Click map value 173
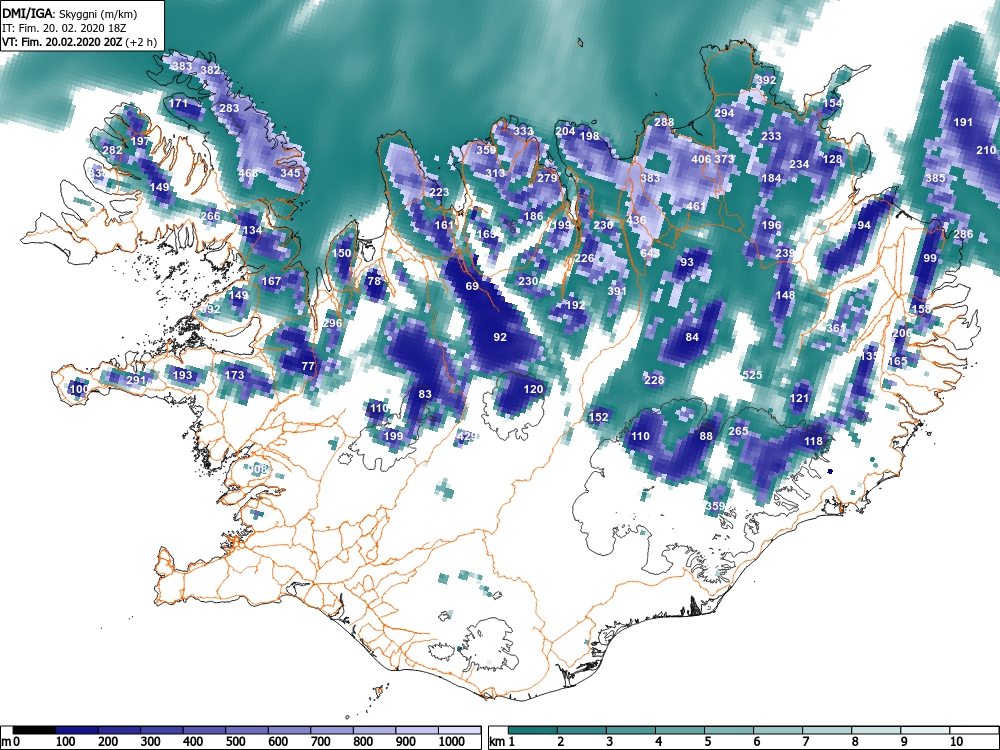Viewport: 1000px width, 750px height. tap(234, 375)
